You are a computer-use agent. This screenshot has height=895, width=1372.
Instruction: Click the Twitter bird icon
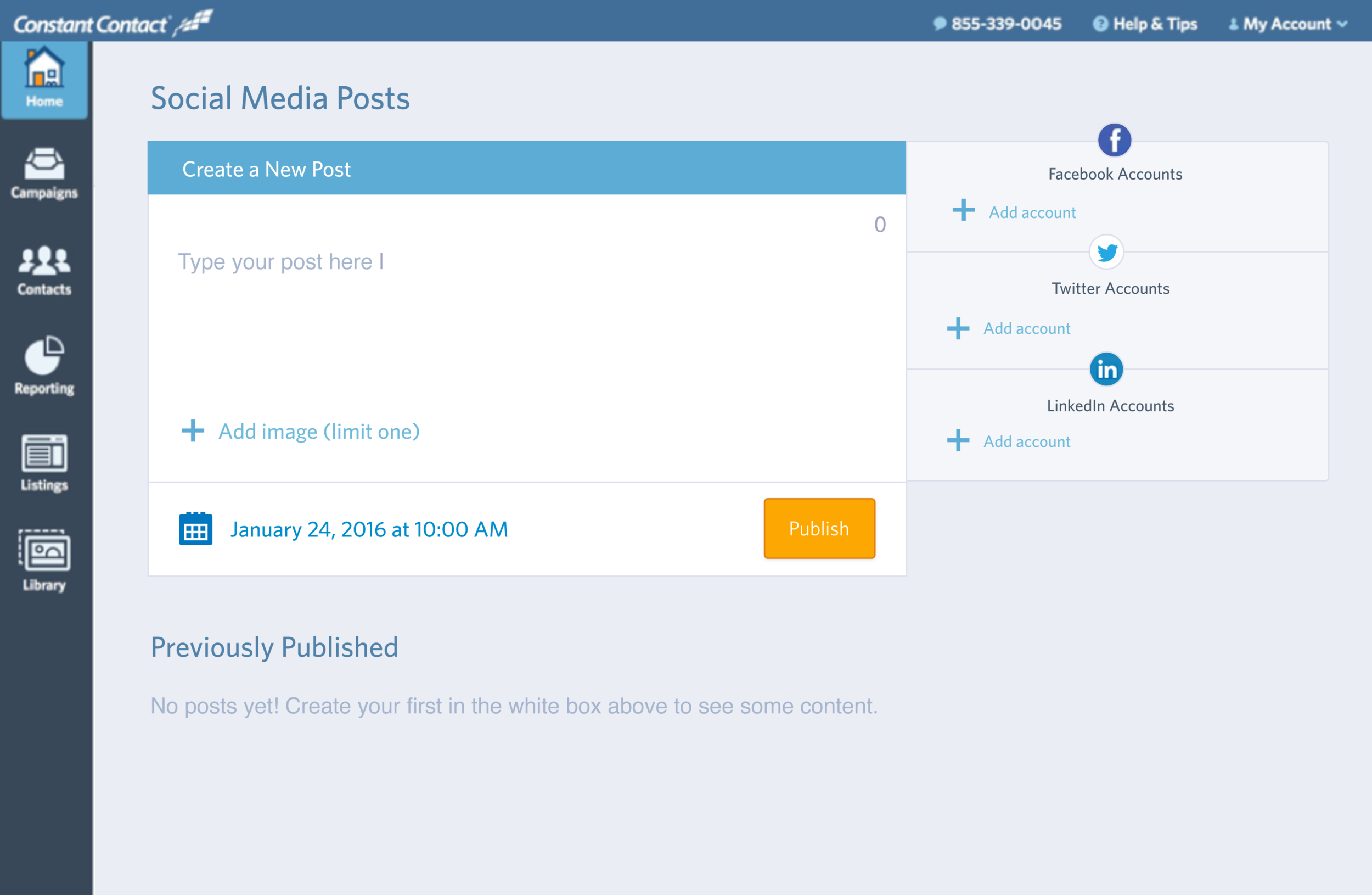click(x=1106, y=253)
